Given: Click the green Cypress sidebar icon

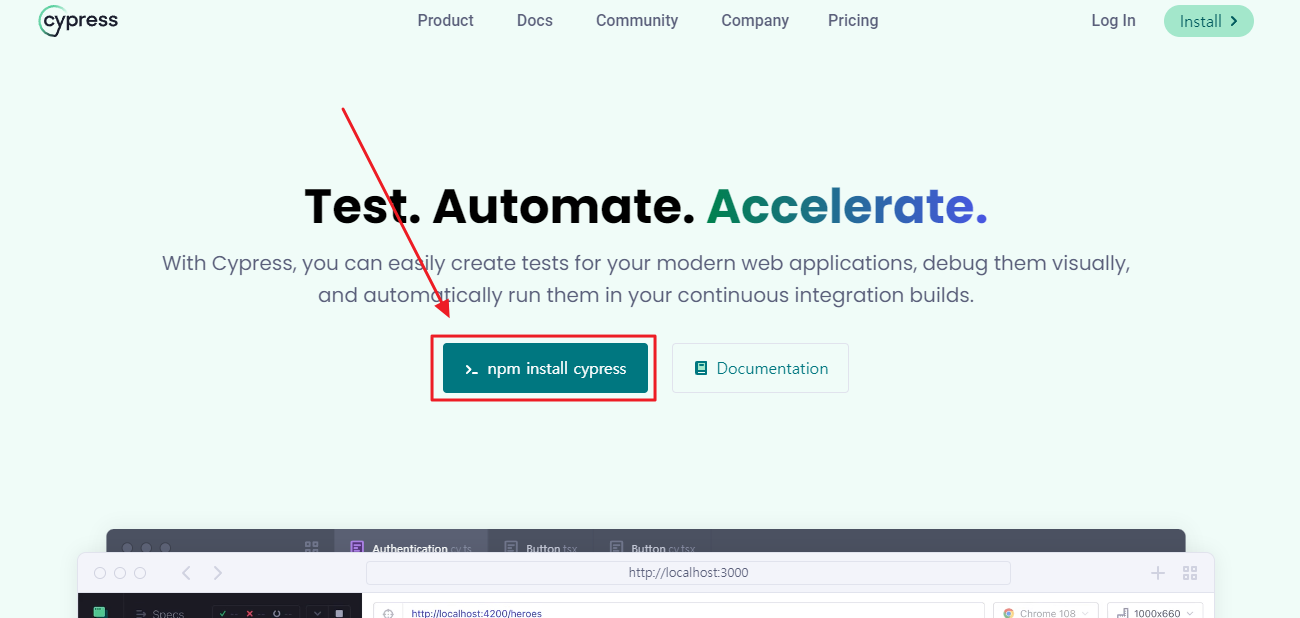Looking at the screenshot, I should tap(99, 611).
